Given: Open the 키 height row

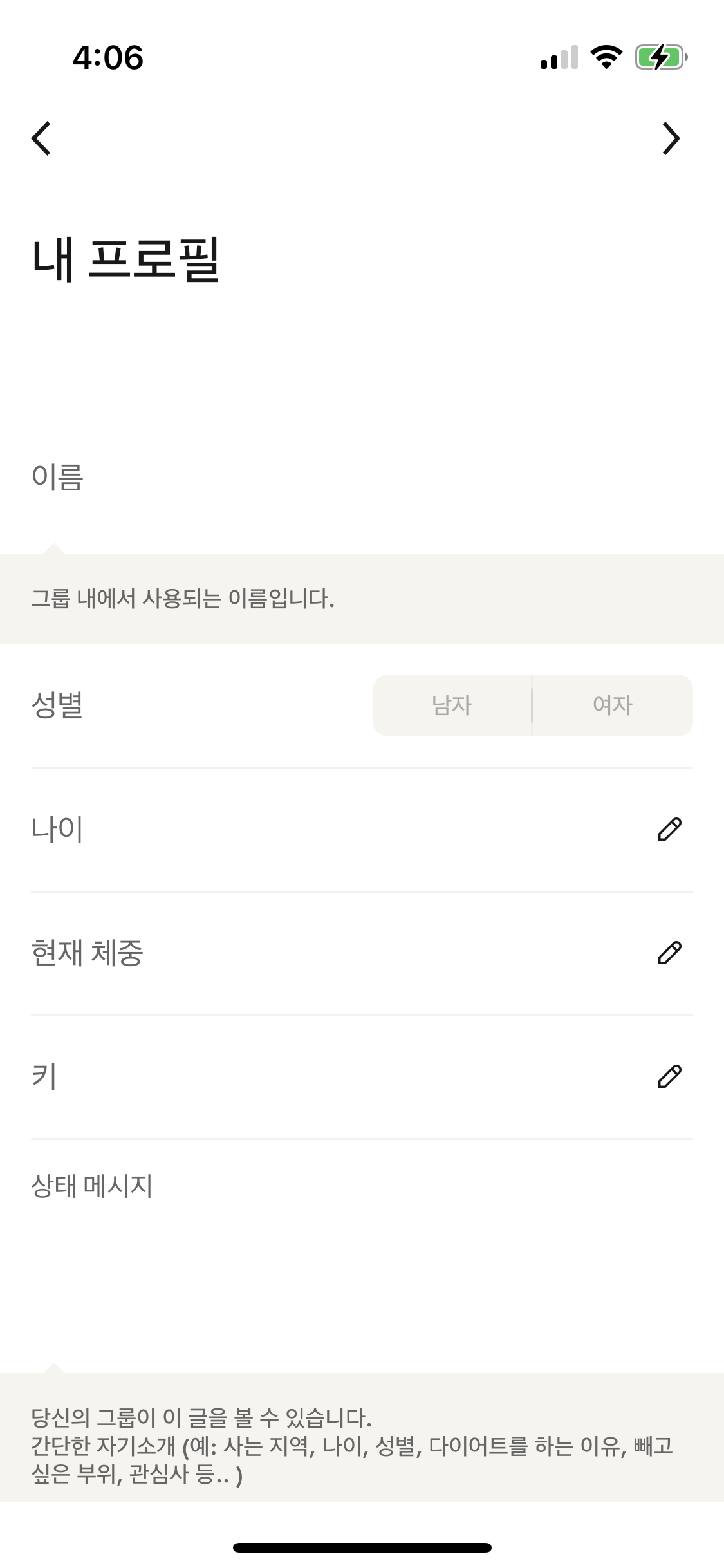Looking at the screenshot, I should (322, 1077).
